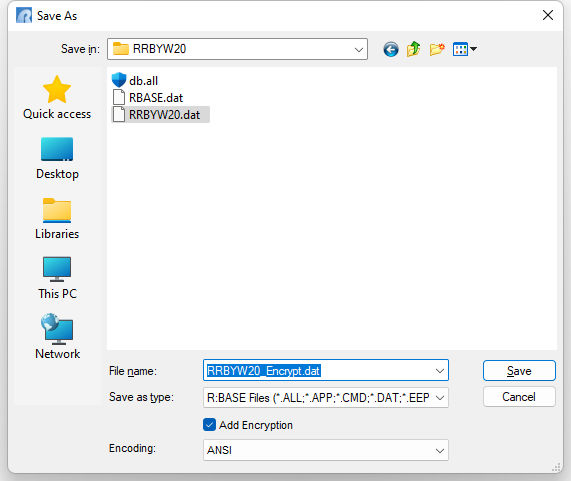Go back to last folder visited
This screenshot has height=481, width=571.
click(x=391, y=49)
